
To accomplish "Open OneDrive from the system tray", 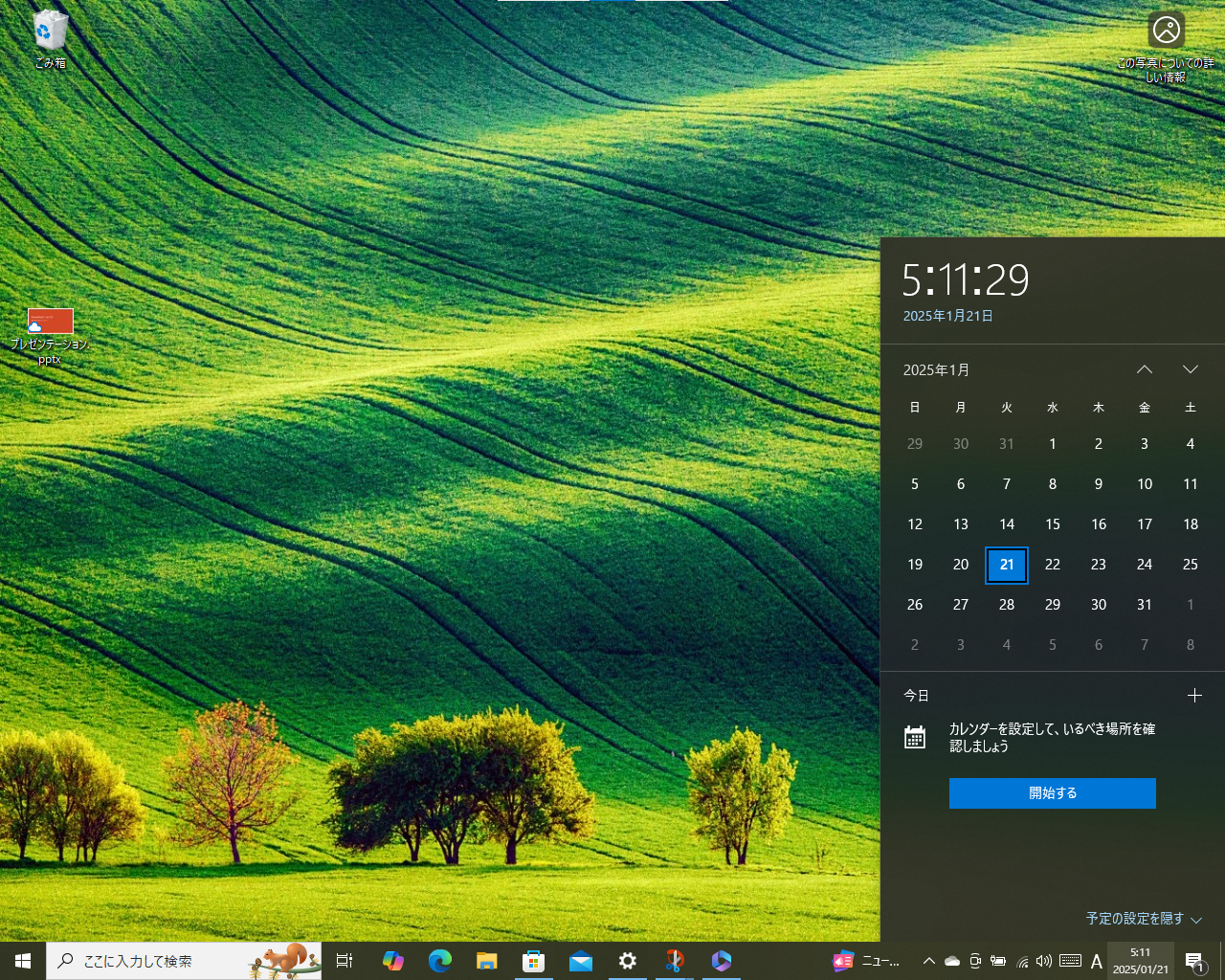I will pos(951,961).
